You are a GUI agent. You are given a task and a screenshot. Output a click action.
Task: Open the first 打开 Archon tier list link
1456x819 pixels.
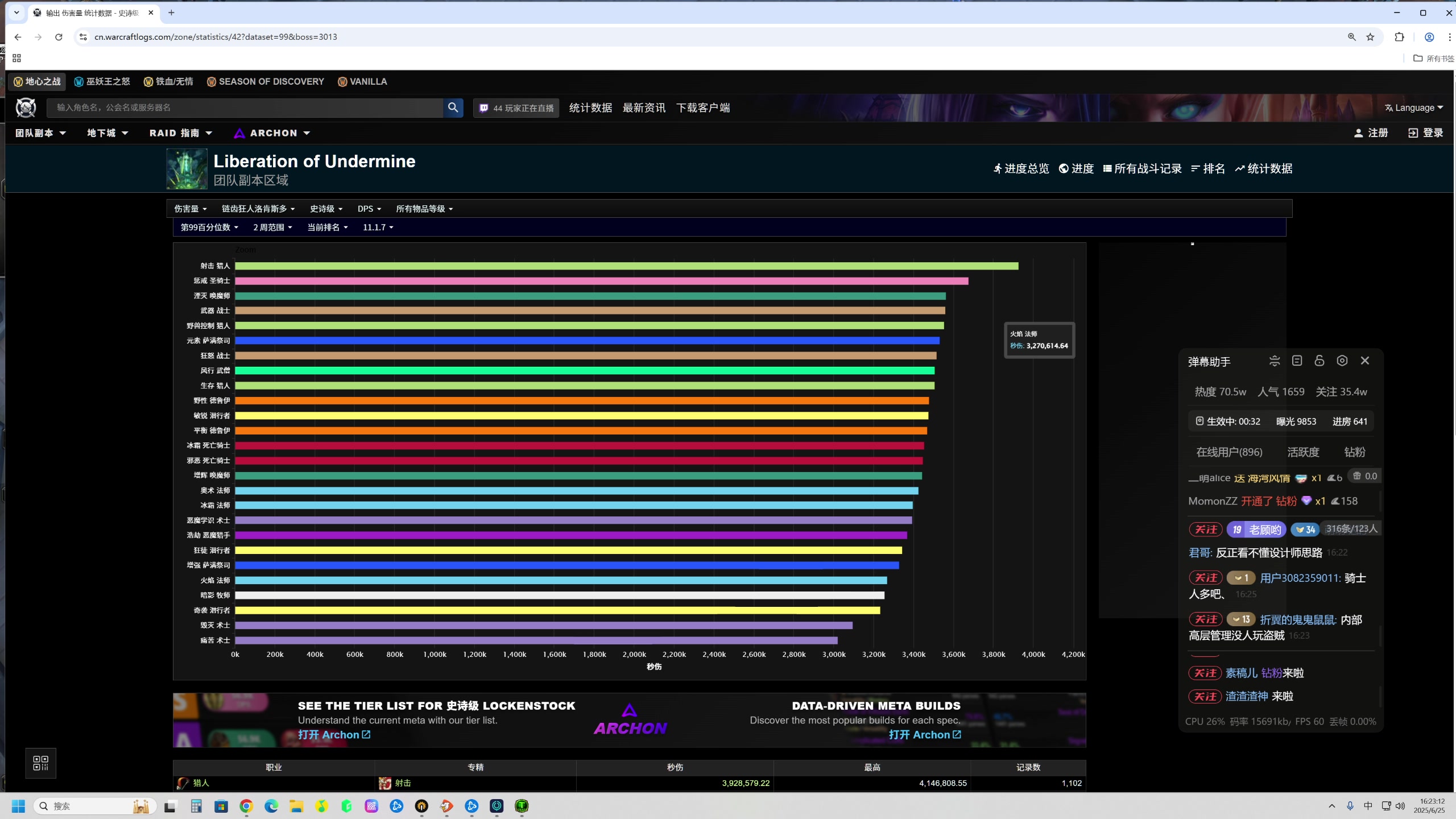coord(334,735)
